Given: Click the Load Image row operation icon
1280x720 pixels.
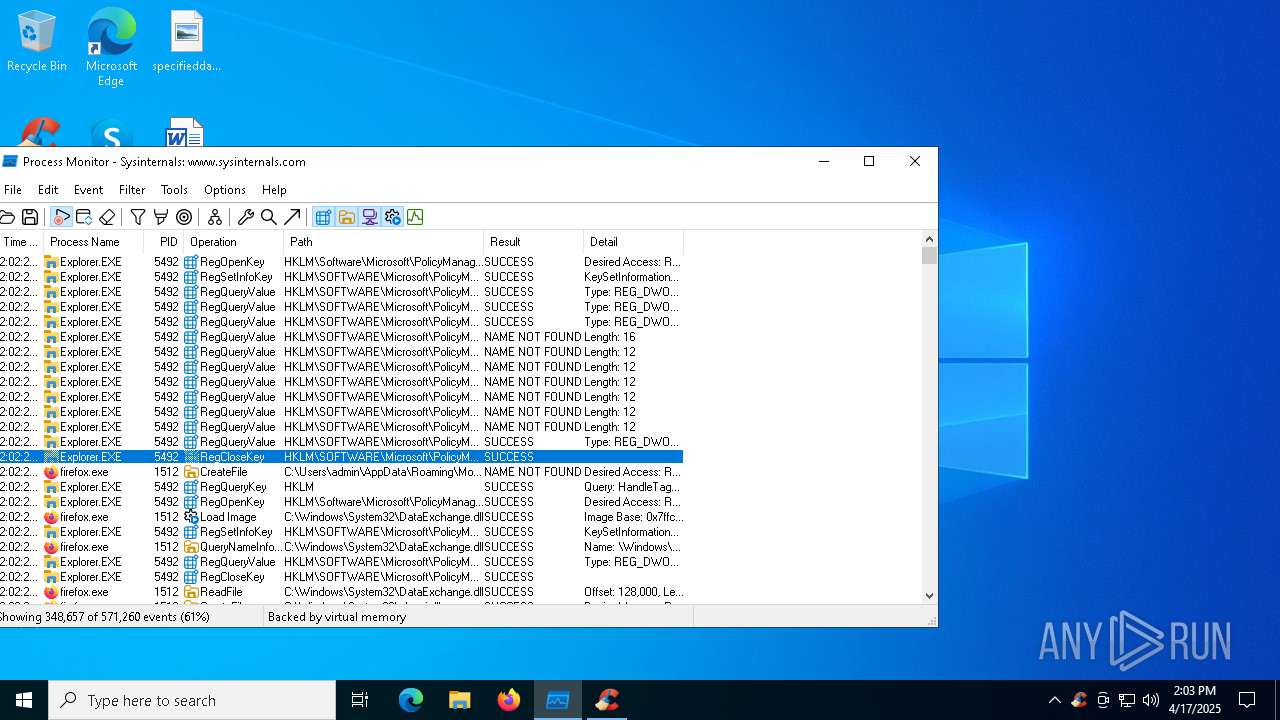Looking at the screenshot, I should coord(191,517).
